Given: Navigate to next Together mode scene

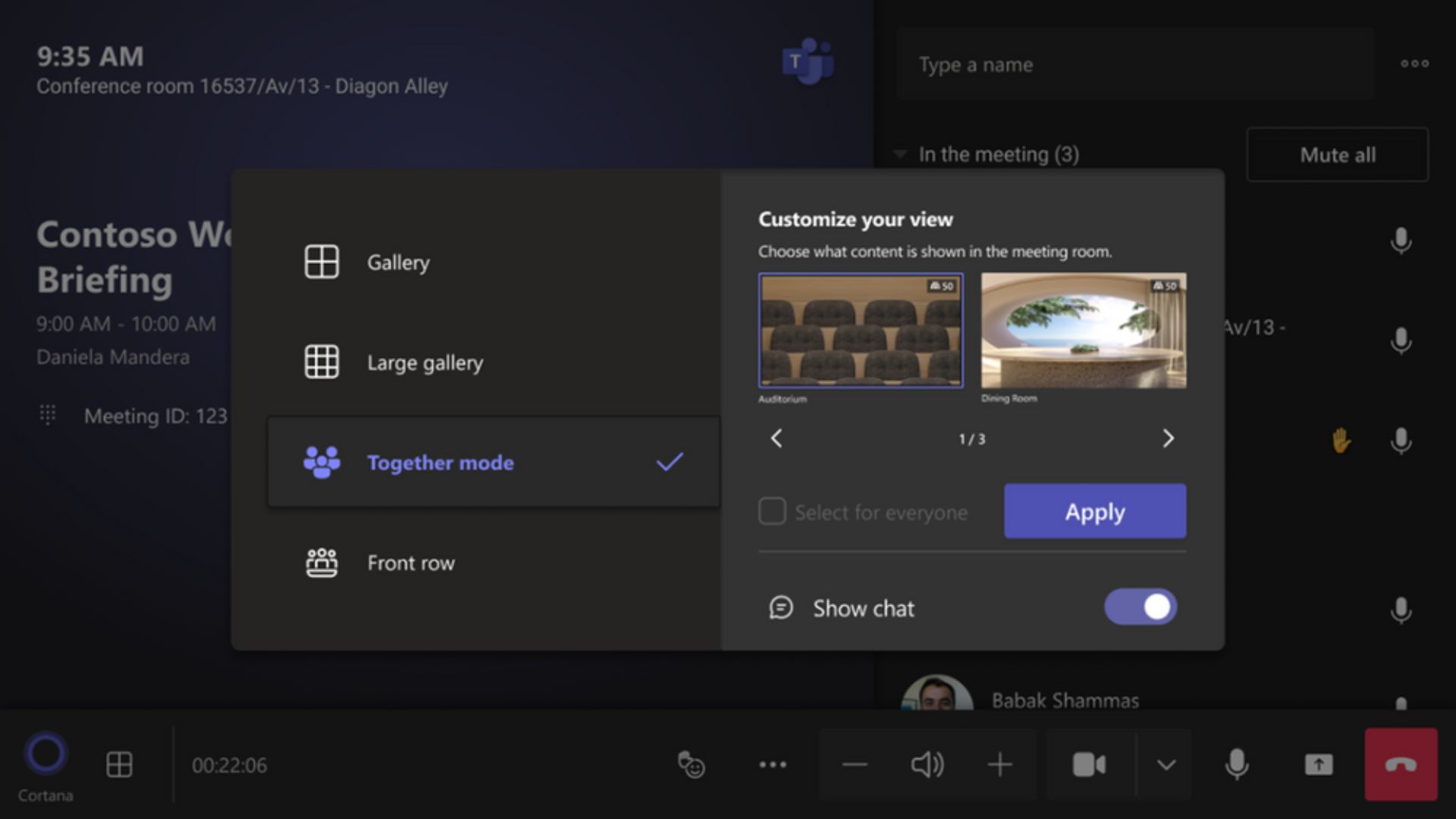Looking at the screenshot, I should [x=1167, y=438].
